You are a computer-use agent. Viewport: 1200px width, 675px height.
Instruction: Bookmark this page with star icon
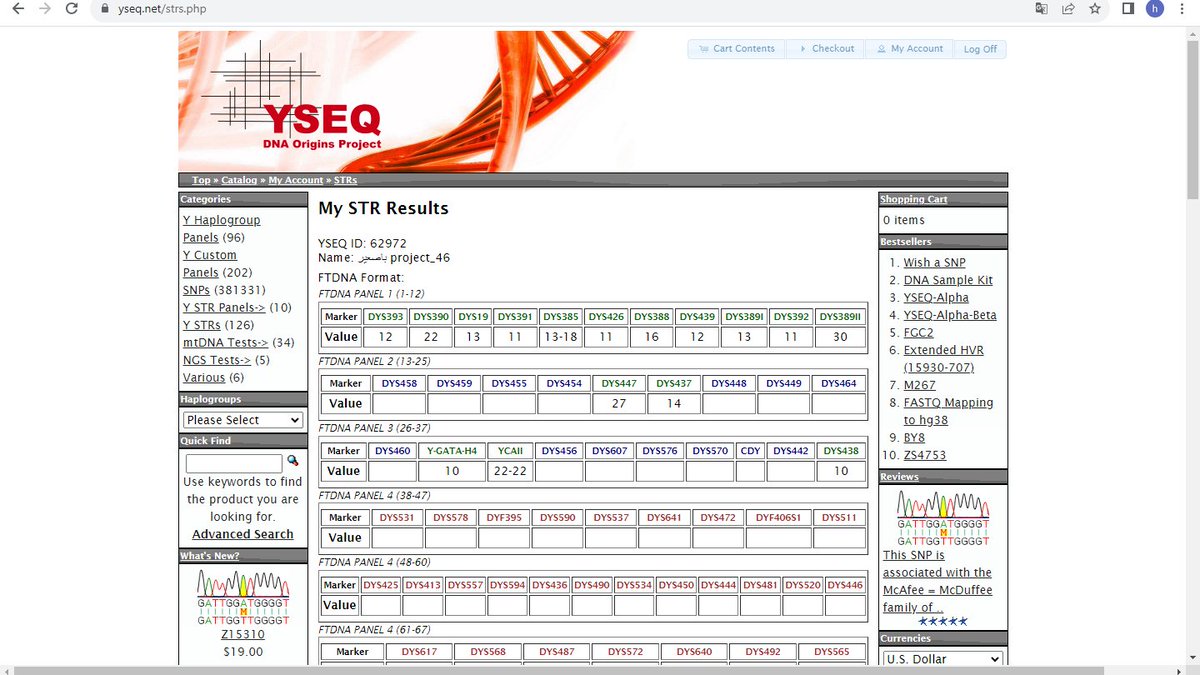point(1095,9)
